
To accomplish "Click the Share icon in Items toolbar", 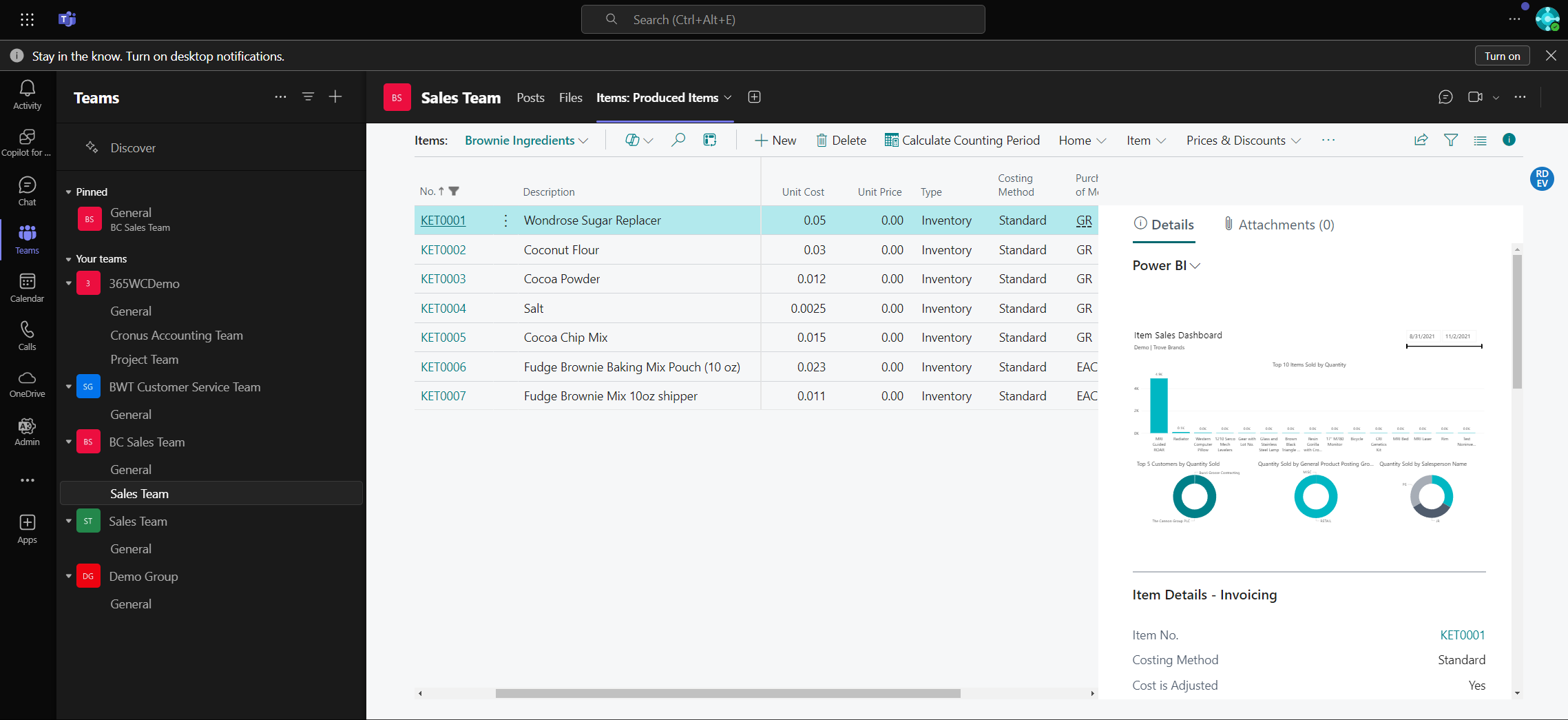I will 1421,140.
